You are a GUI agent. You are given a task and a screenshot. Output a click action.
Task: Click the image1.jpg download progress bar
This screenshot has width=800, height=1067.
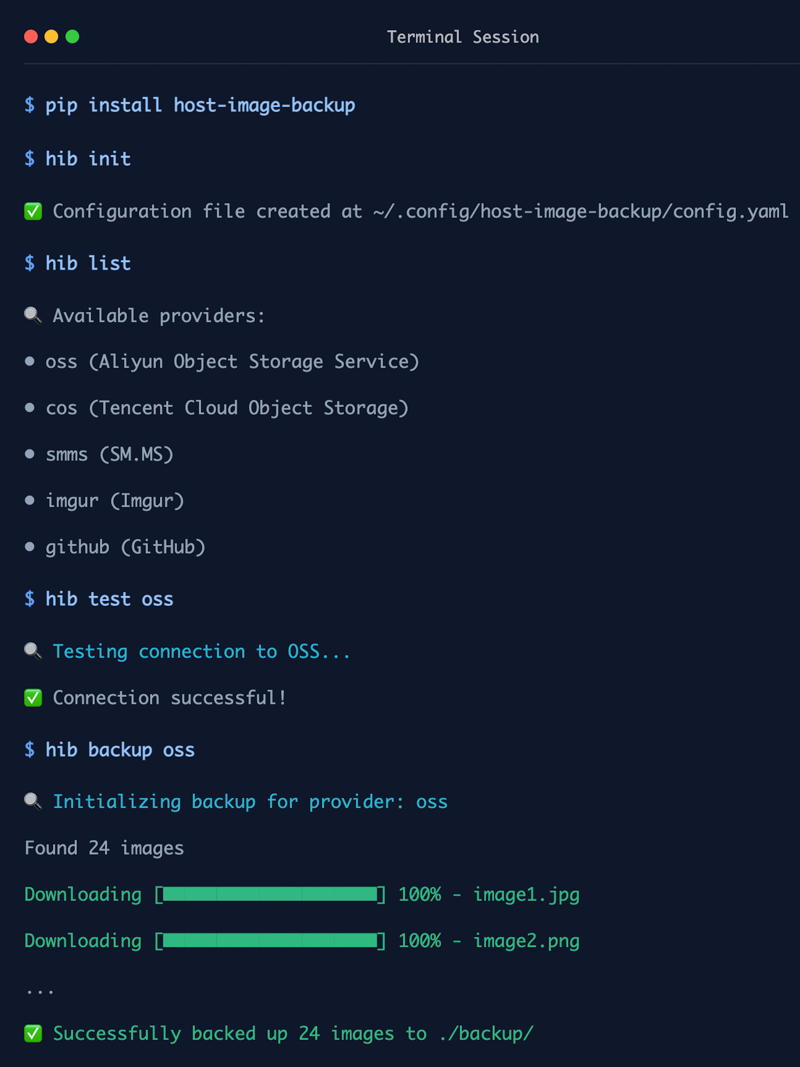tap(270, 894)
